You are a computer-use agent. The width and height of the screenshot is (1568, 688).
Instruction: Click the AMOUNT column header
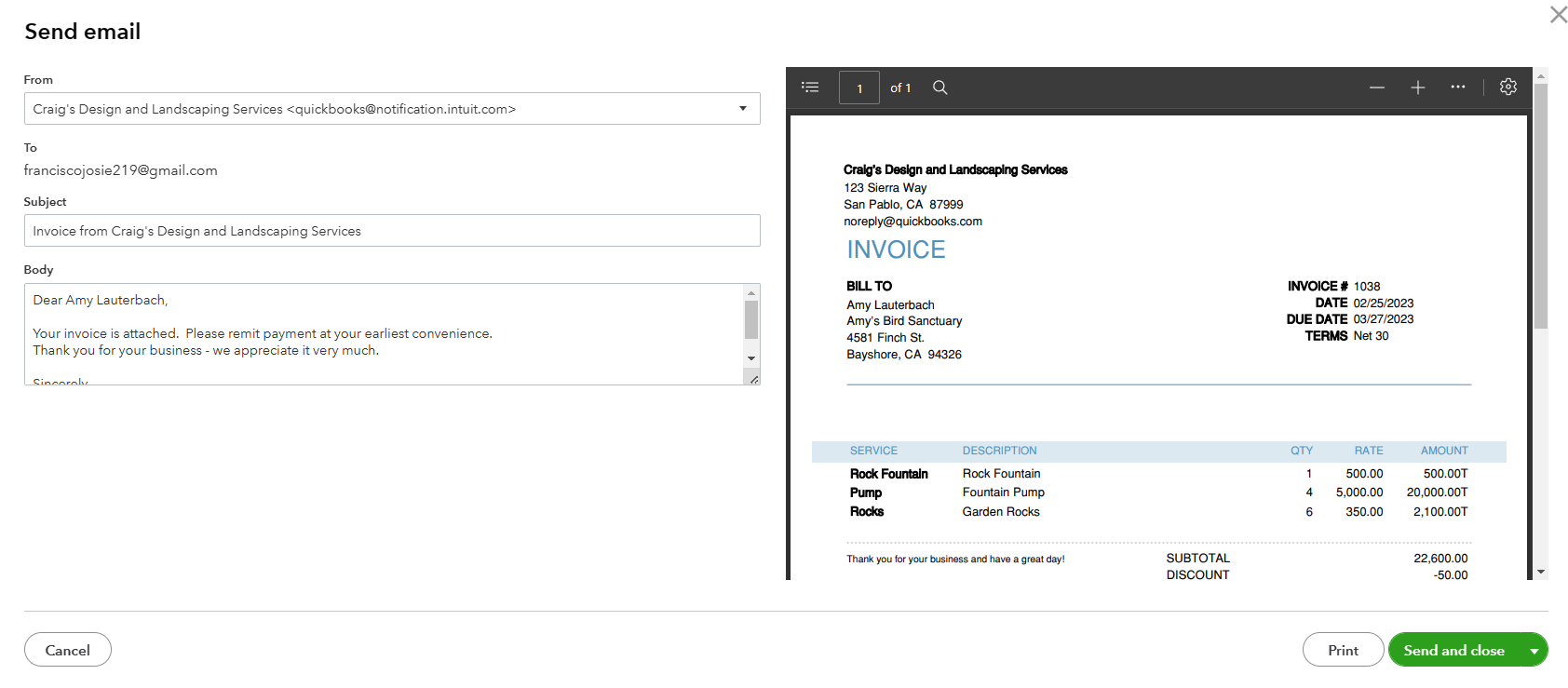tap(1444, 451)
